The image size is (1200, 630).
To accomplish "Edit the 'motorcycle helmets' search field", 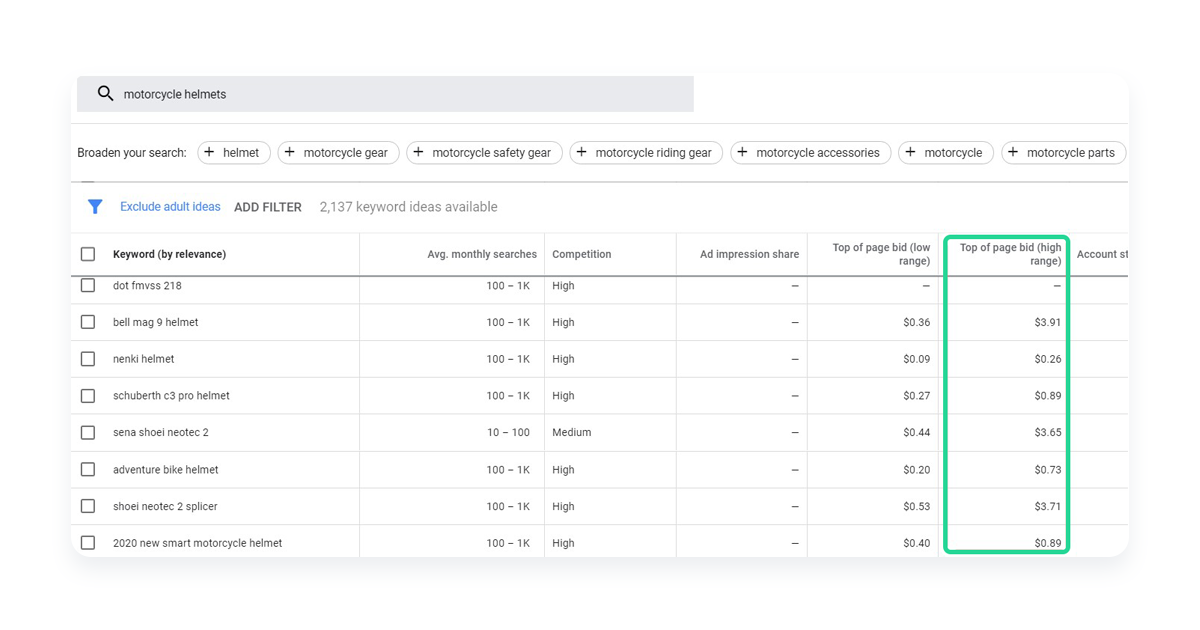I will 385,94.
